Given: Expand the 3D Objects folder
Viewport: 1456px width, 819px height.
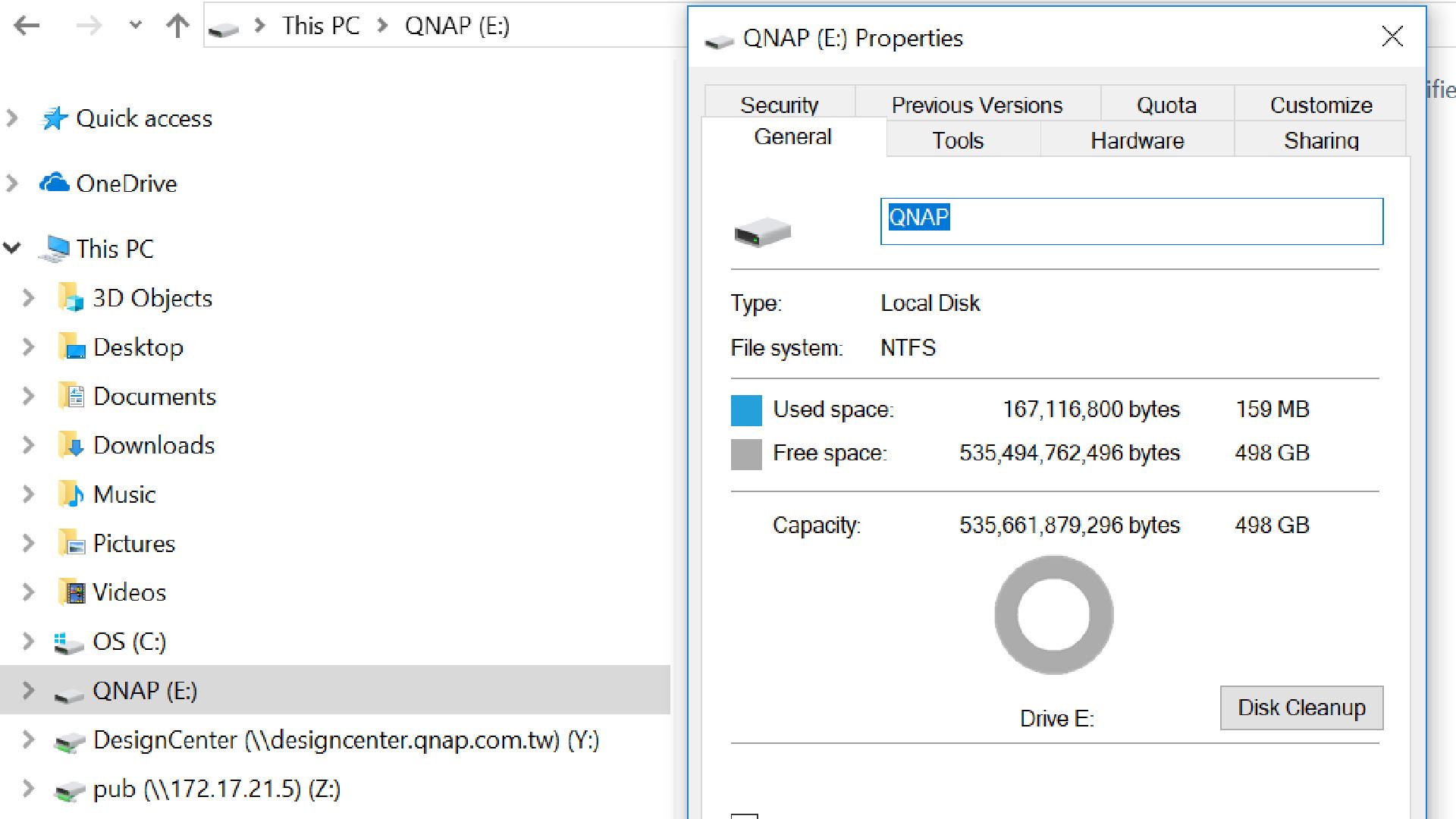Looking at the screenshot, I should tap(28, 297).
